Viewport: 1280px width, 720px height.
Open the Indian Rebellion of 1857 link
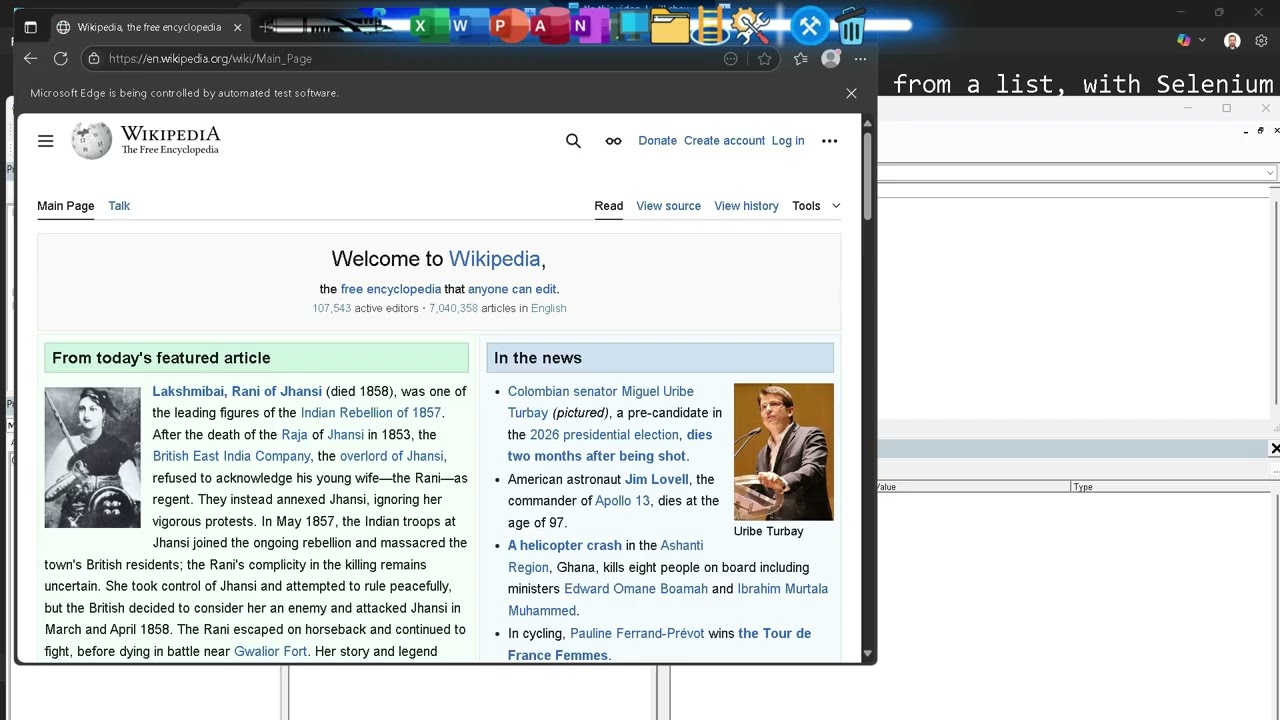pyautogui.click(x=371, y=413)
